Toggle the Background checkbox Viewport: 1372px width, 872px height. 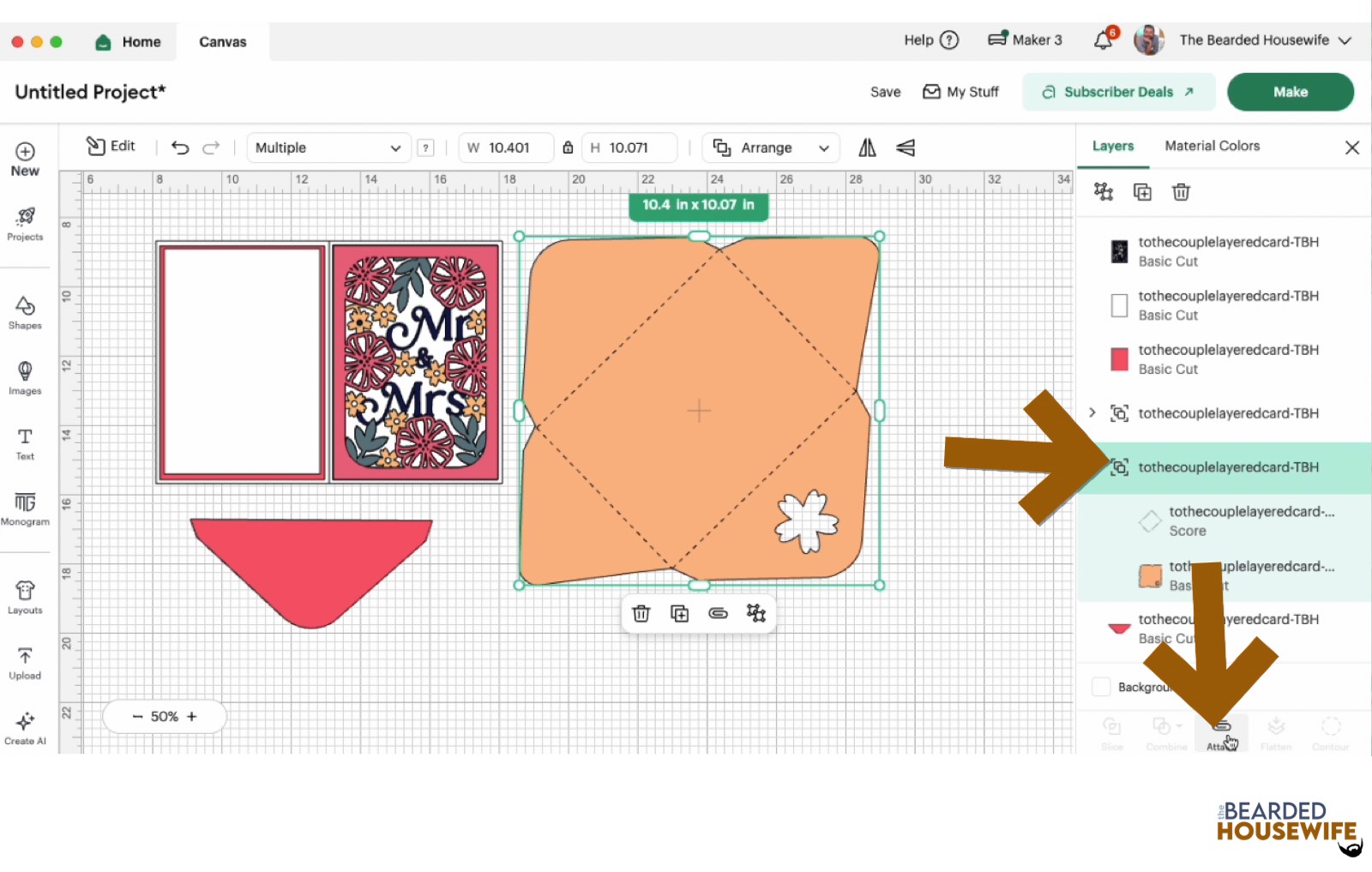(x=1102, y=687)
